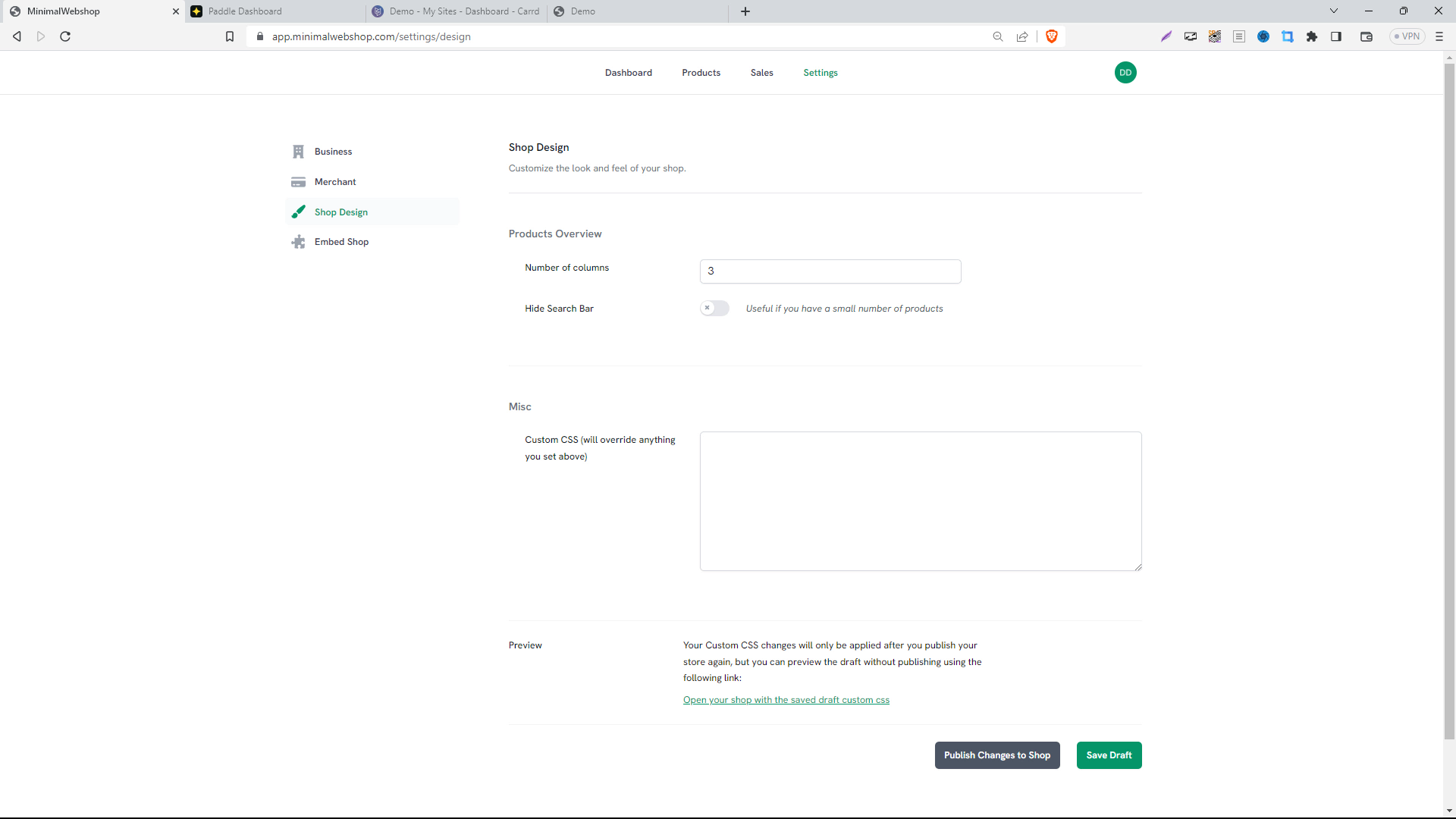Close the MinimalWebshop tab
This screenshot has height=819, width=1456.
[176, 11]
